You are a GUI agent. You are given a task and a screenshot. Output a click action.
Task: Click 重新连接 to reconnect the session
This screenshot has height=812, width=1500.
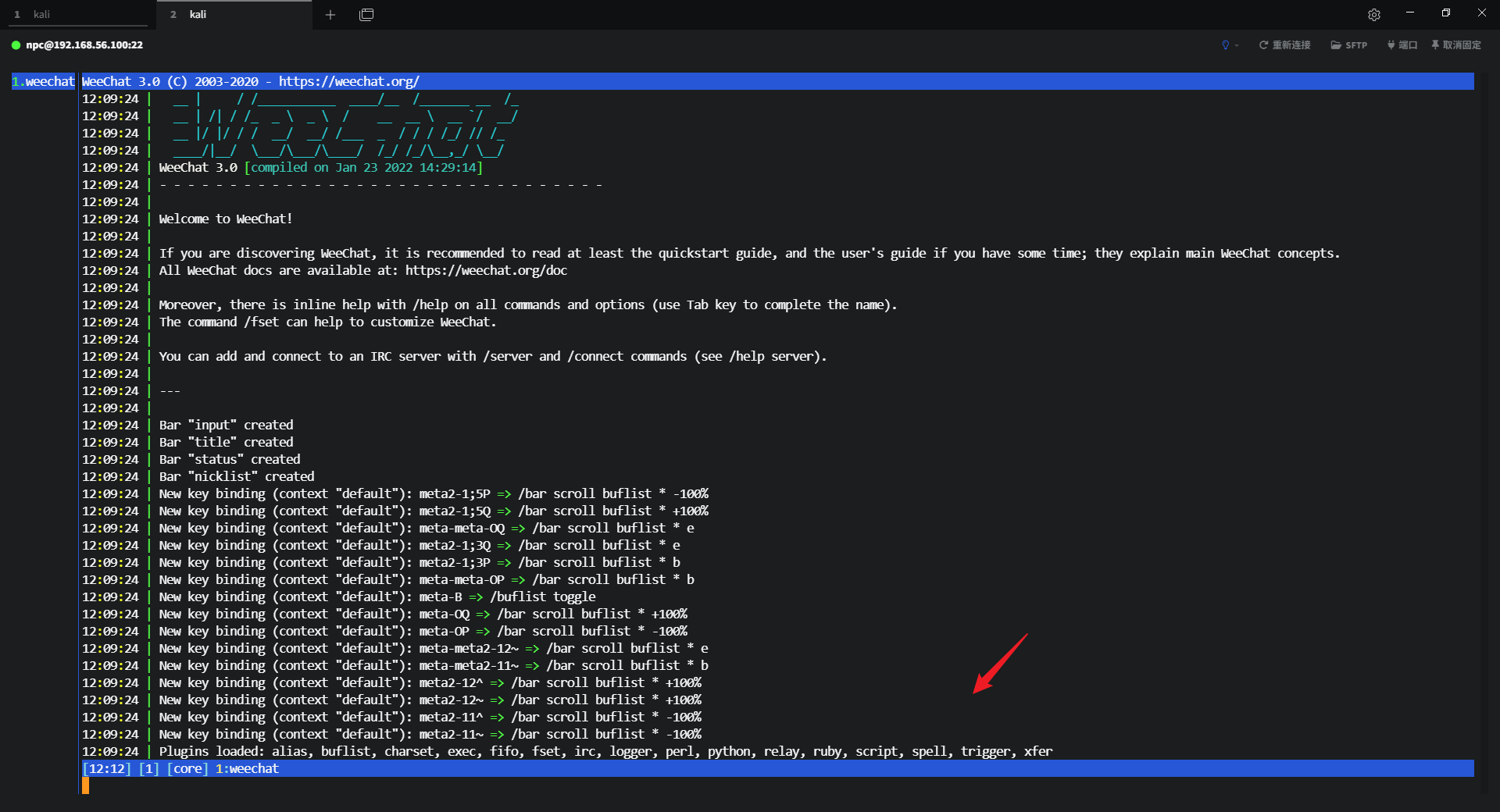[x=1284, y=45]
